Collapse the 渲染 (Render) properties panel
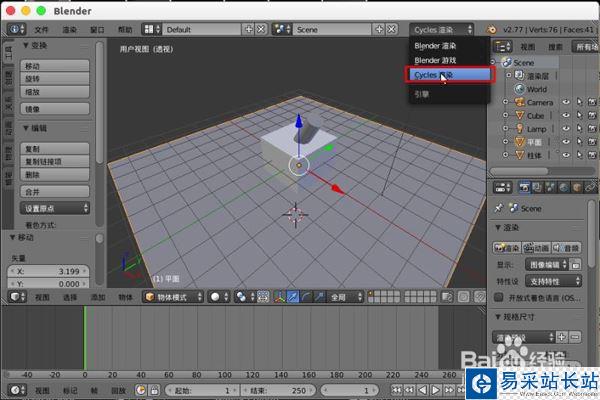This screenshot has width=600, height=400. click(x=498, y=227)
